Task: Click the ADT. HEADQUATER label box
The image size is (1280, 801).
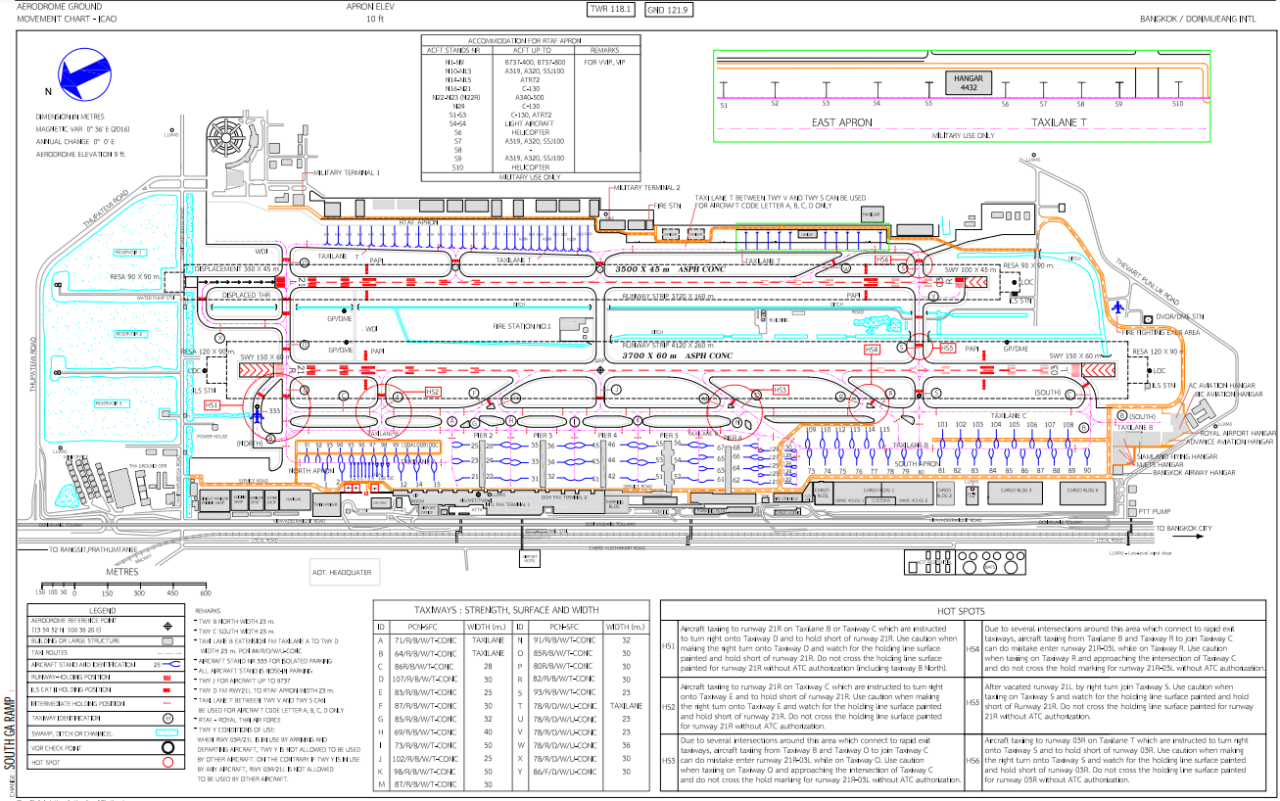Action: pyautogui.click(x=342, y=573)
